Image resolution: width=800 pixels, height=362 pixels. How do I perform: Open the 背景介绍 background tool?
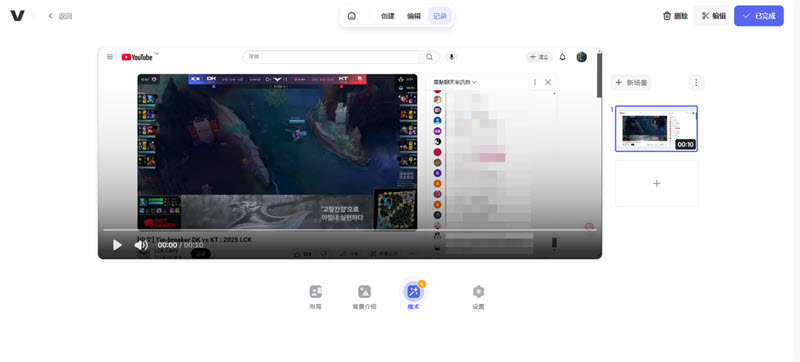tap(364, 297)
